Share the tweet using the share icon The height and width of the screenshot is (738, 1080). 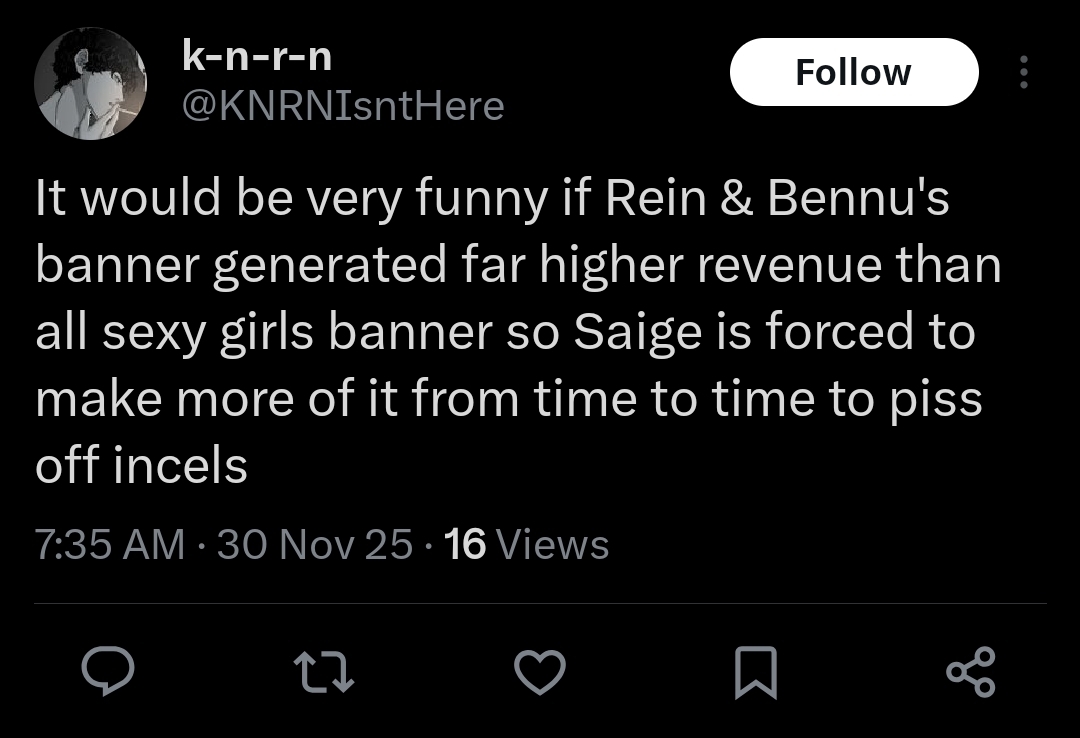971,671
